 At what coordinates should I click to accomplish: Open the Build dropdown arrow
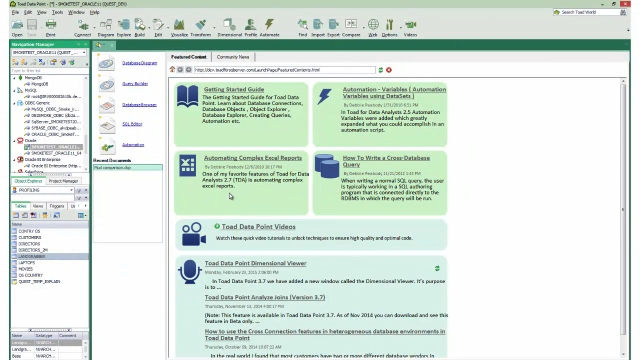click(x=149, y=27)
